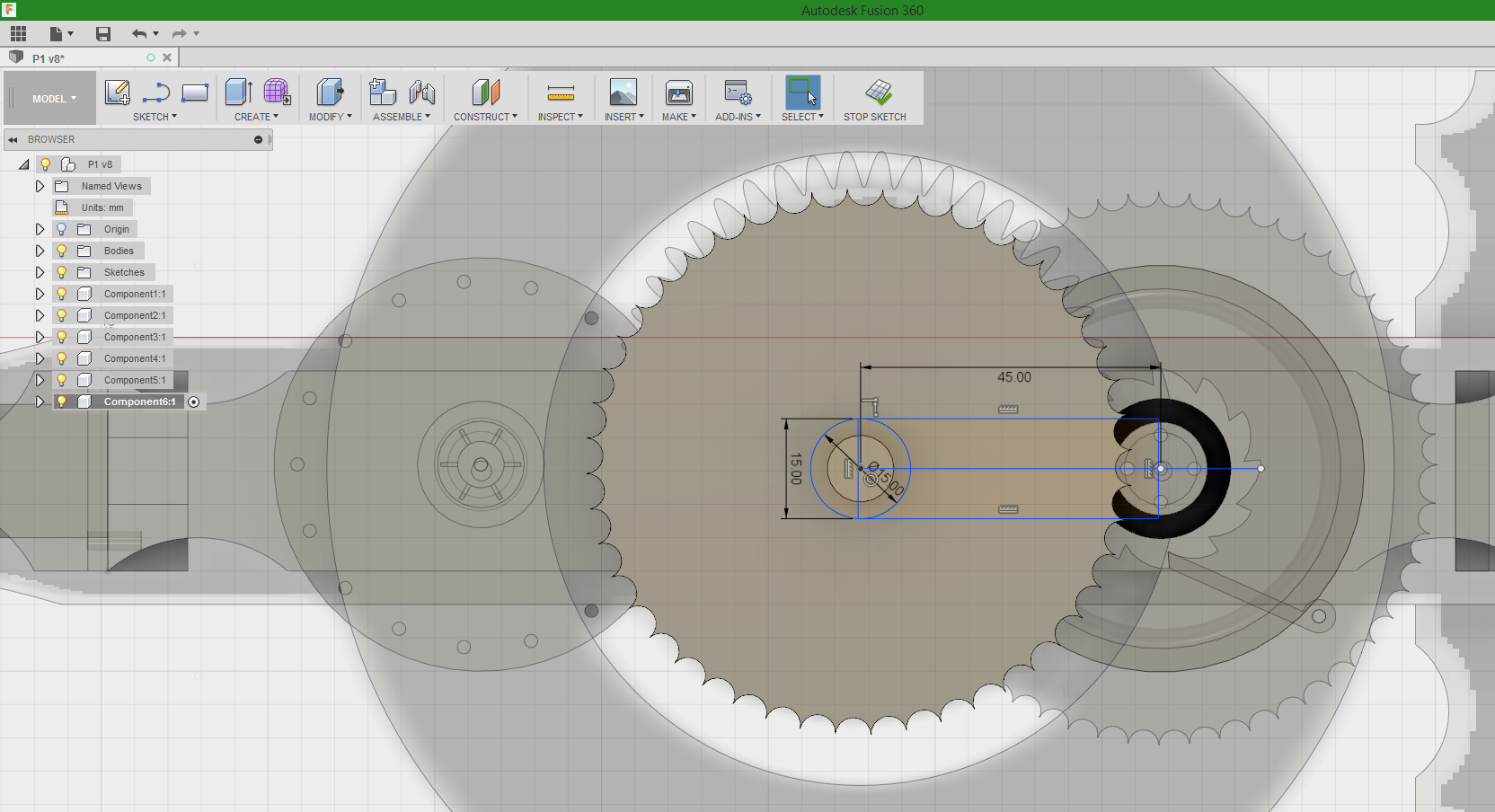Close the P1 v8* document tab
1495x812 pixels.
[x=167, y=57]
